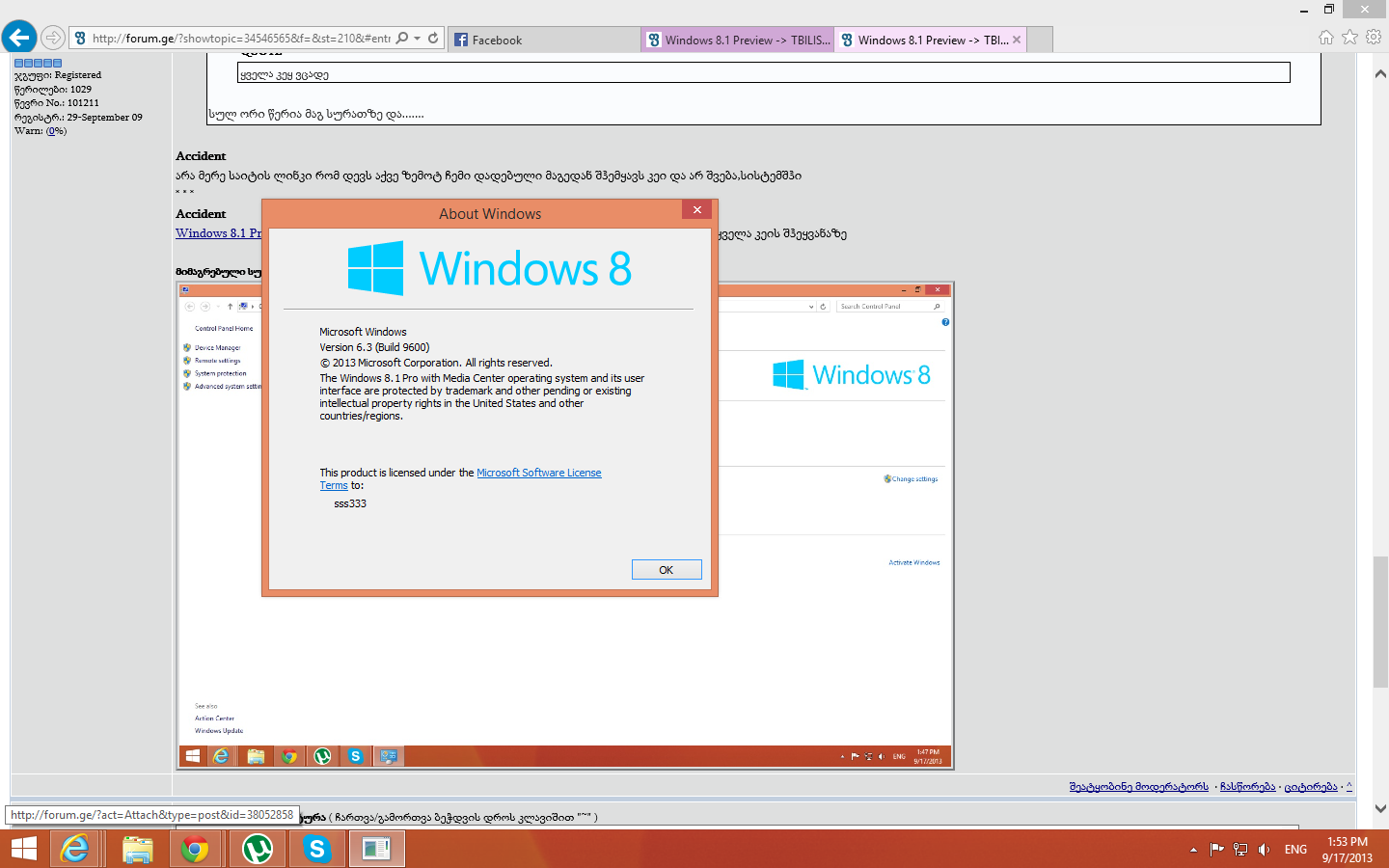Open uTorrent from the taskbar
1389x868 pixels.
[x=257, y=849]
